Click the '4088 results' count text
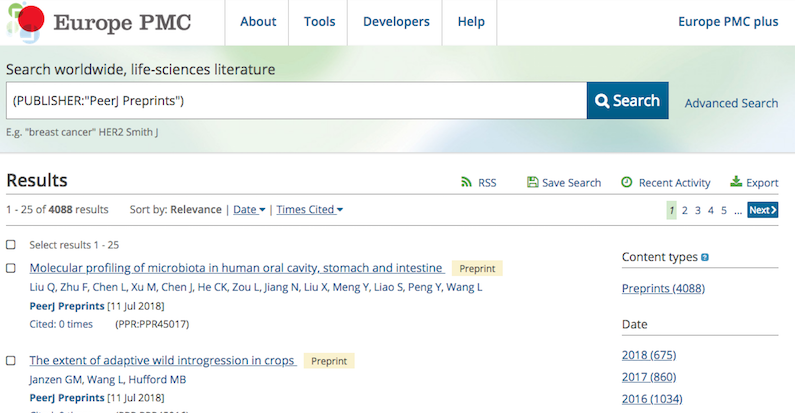This screenshot has height=413, width=795. tap(78, 210)
